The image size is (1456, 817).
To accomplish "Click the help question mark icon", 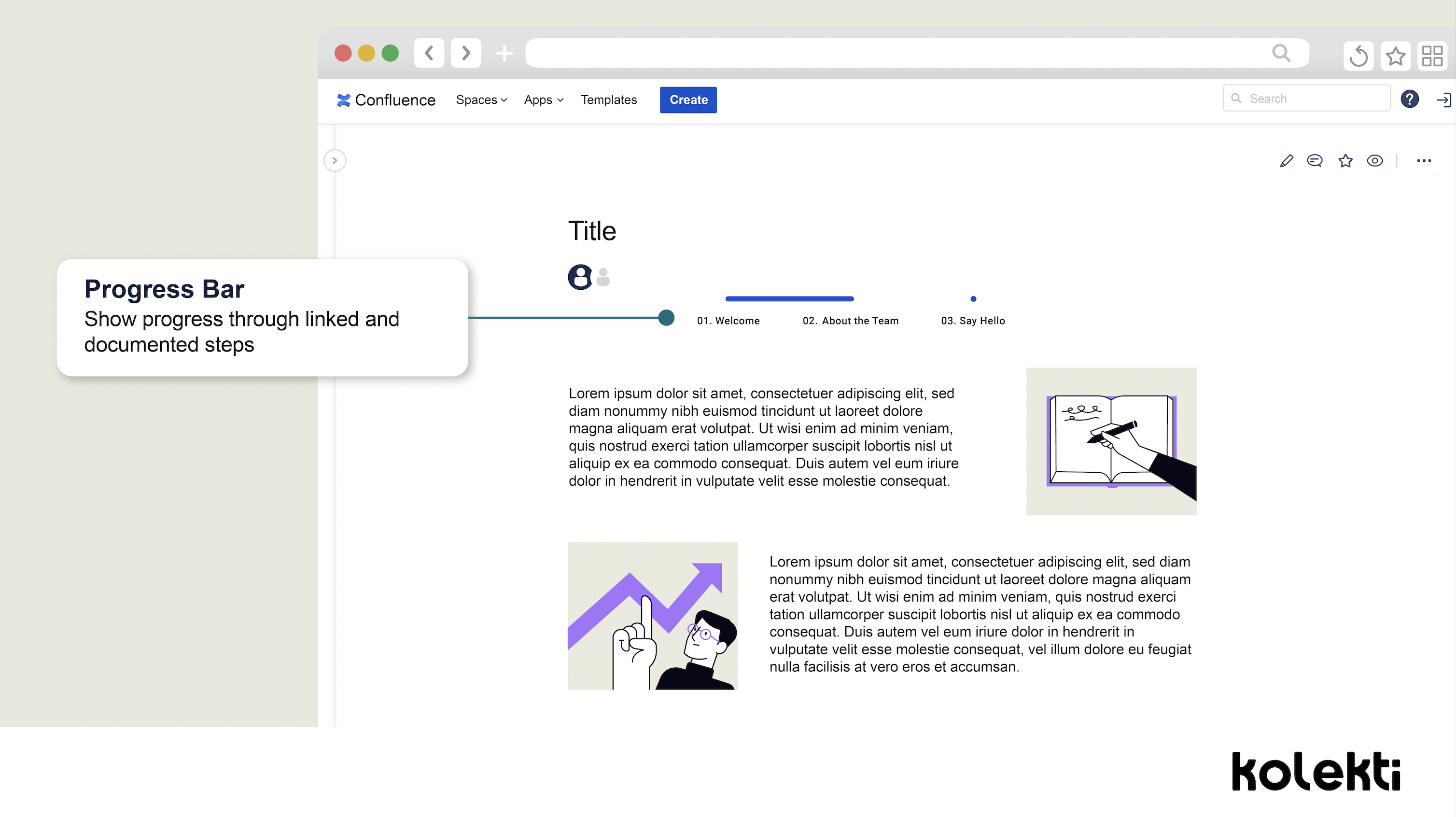I will (1410, 99).
